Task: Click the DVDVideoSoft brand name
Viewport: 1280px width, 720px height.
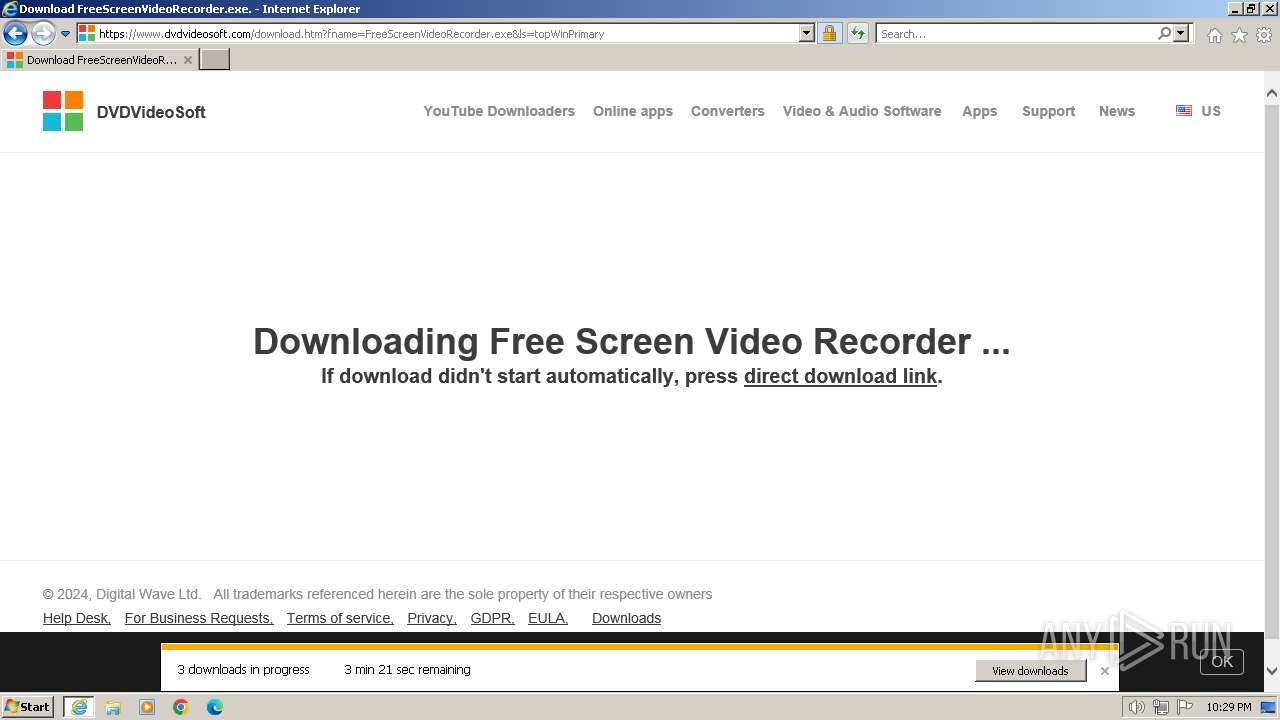Action: (x=151, y=112)
